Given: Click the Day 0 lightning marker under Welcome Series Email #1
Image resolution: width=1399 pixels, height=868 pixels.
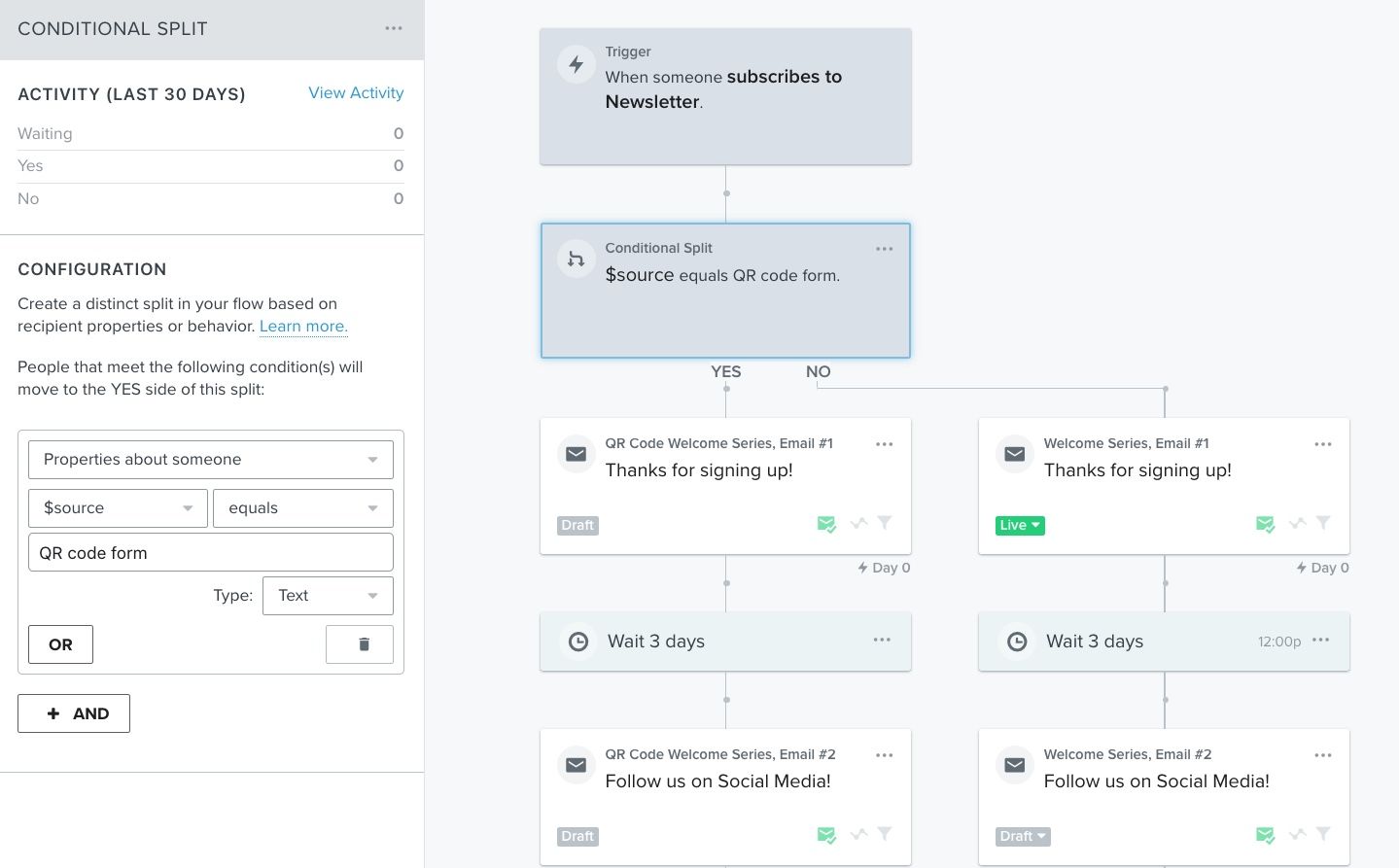Looking at the screenshot, I should (1302, 568).
